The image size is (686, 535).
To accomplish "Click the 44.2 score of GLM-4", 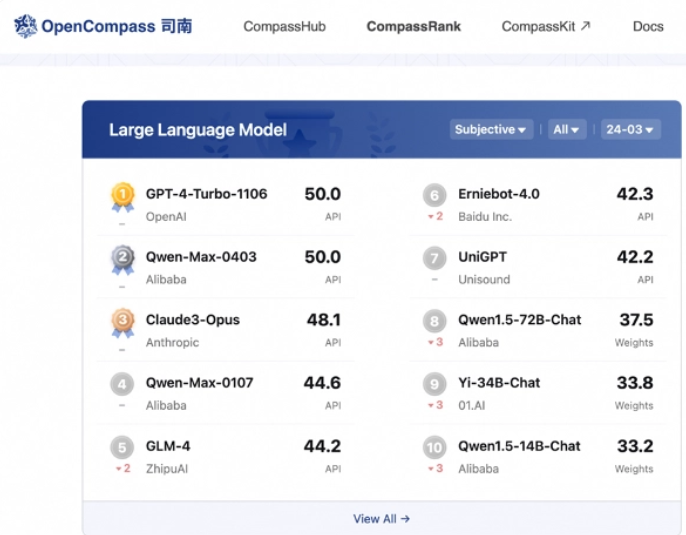I will point(322,446).
